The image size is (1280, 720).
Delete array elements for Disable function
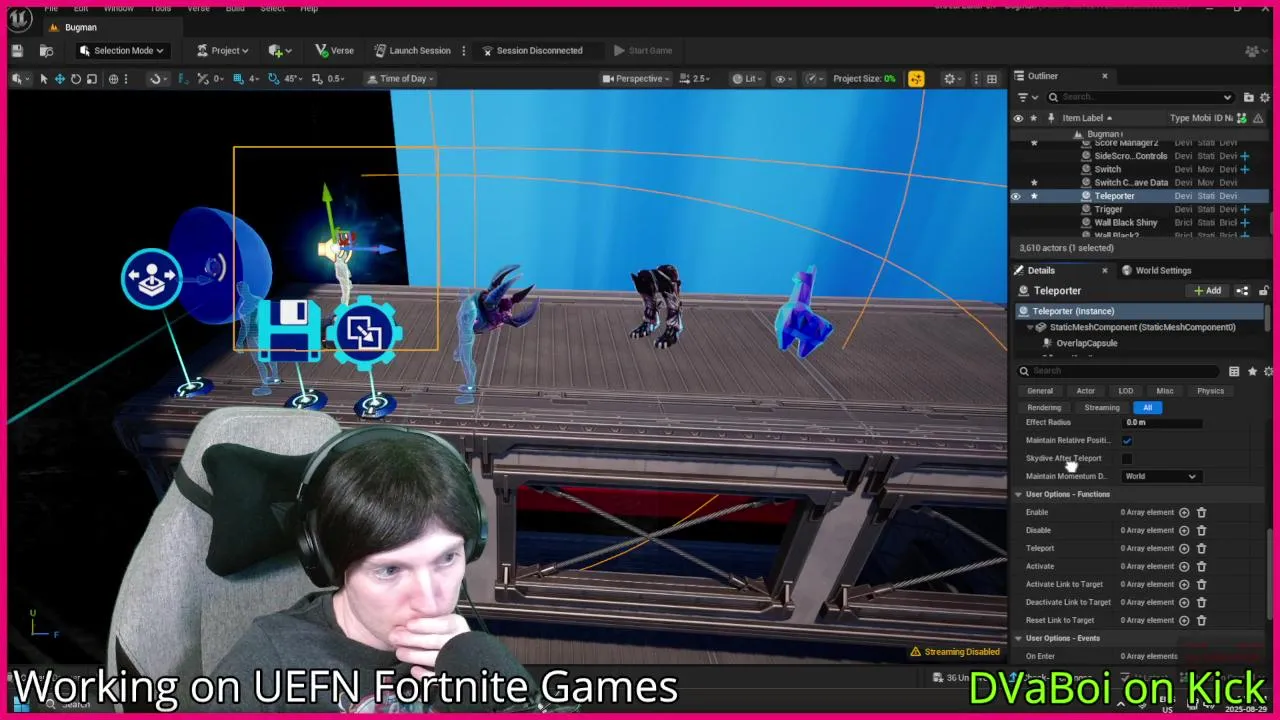(1201, 530)
